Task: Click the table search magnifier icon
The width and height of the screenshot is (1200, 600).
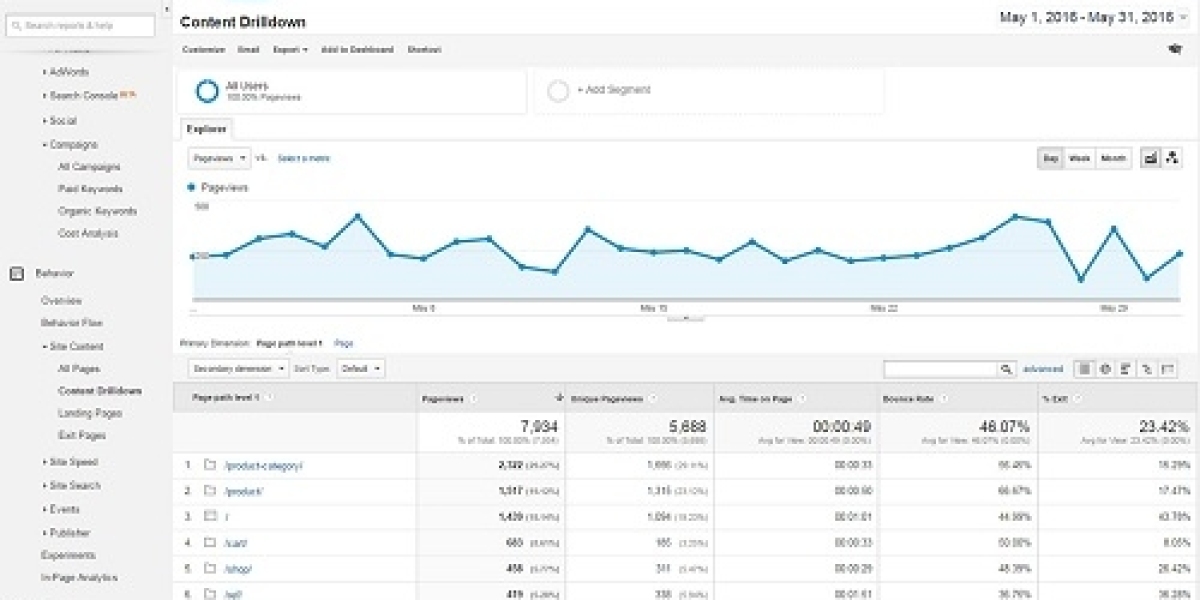Action: (1006, 369)
